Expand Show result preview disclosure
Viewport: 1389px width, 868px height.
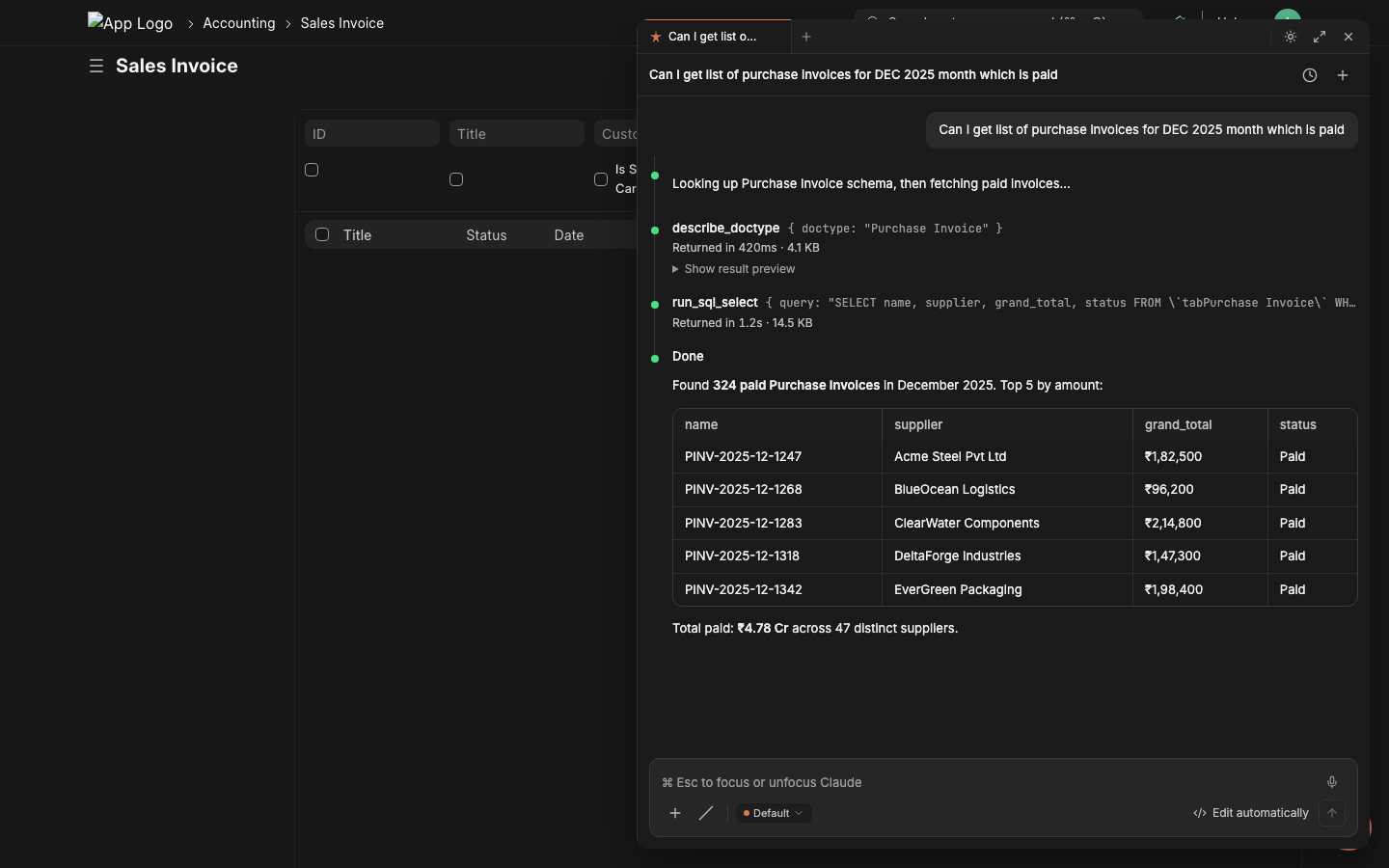pyautogui.click(x=734, y=269)
